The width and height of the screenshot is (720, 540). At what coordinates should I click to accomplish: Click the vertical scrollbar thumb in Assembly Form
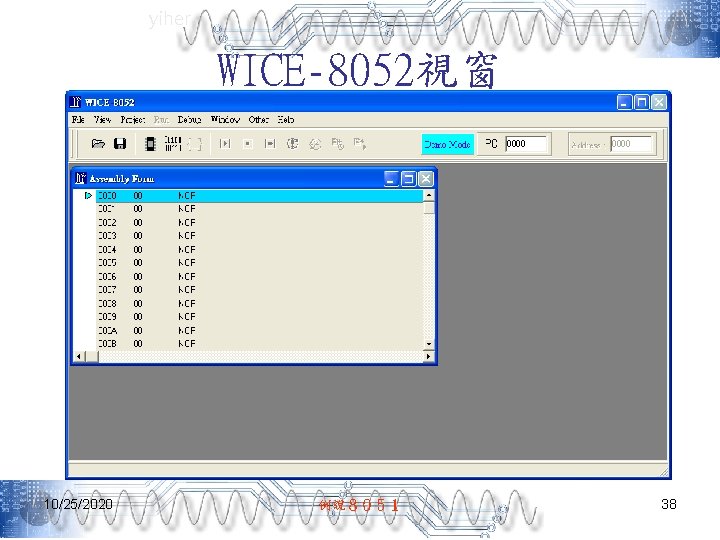(429, 208)
